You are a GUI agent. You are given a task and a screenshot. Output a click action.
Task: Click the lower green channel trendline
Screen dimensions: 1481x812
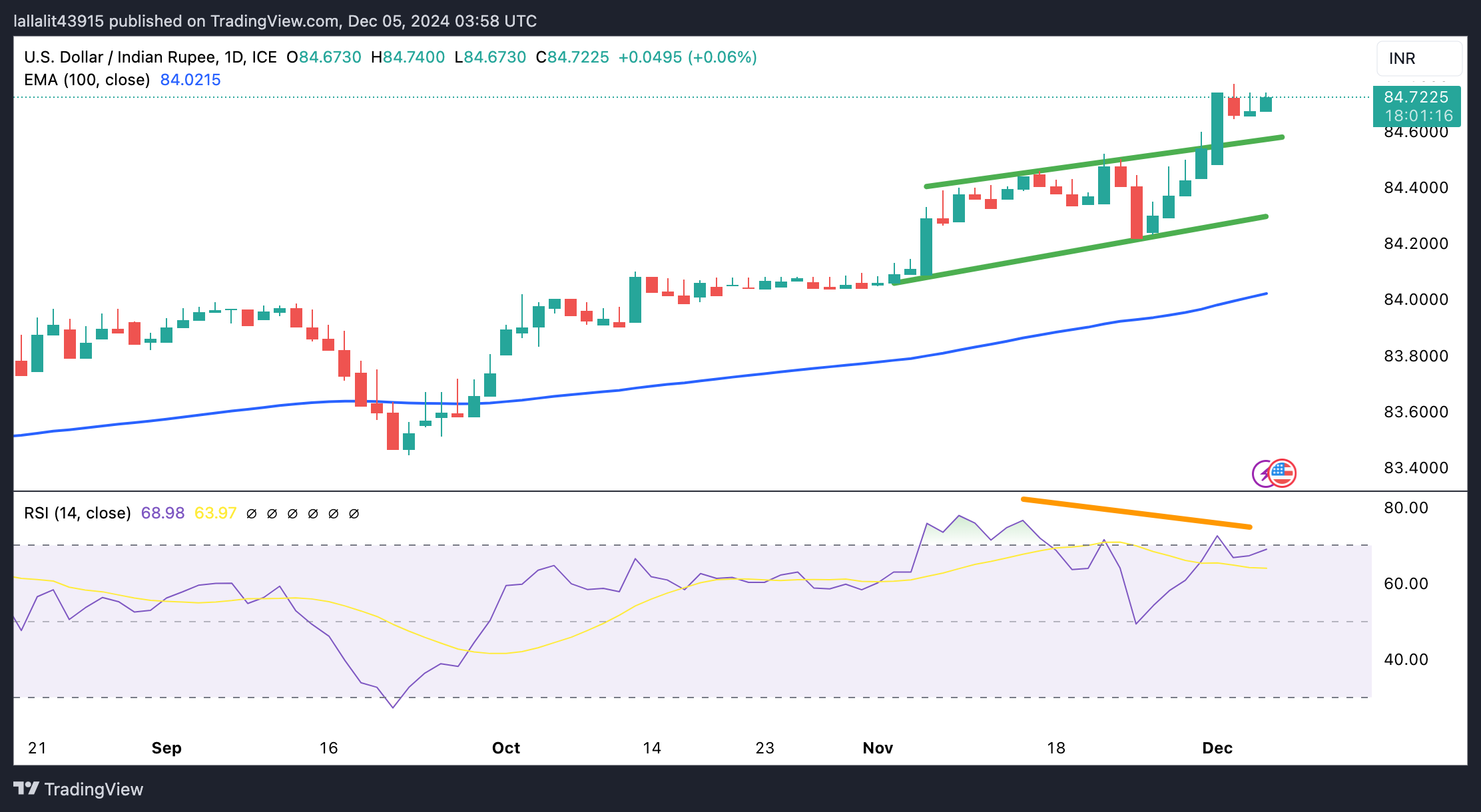pos(1080,250)
